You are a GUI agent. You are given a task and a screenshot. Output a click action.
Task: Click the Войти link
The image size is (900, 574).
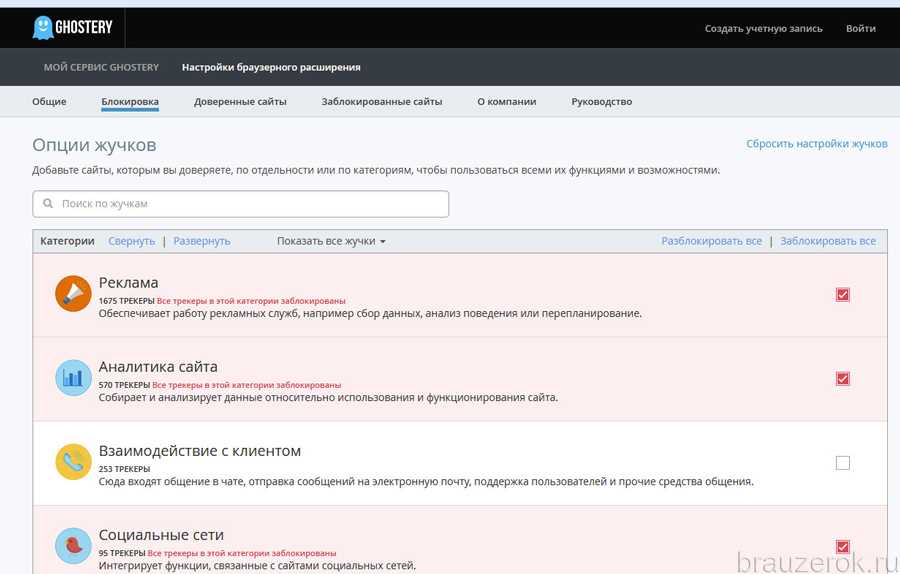click(860, 28)
